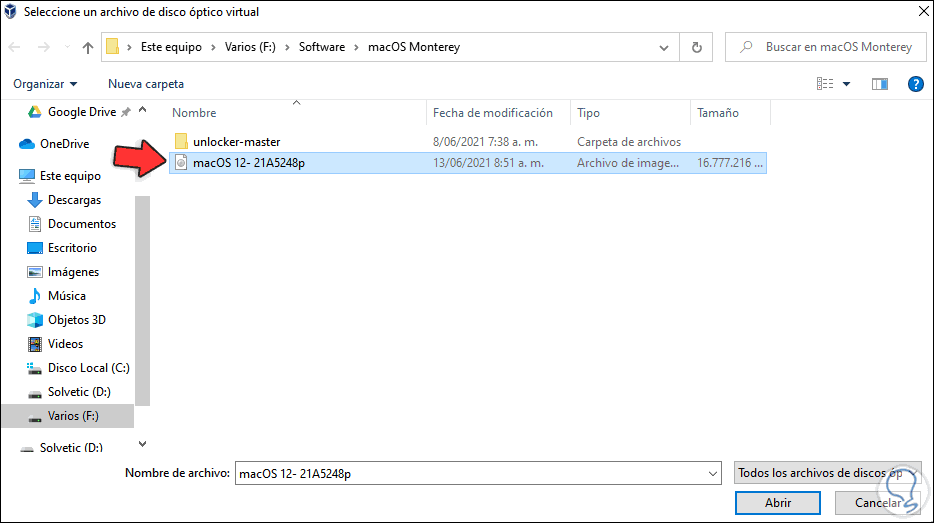The width and height of the screenshot is (934, 523).
Task: Click macOS Monterey breadcrumb segment
Action: pyautogui.click(x=414, y=47)
